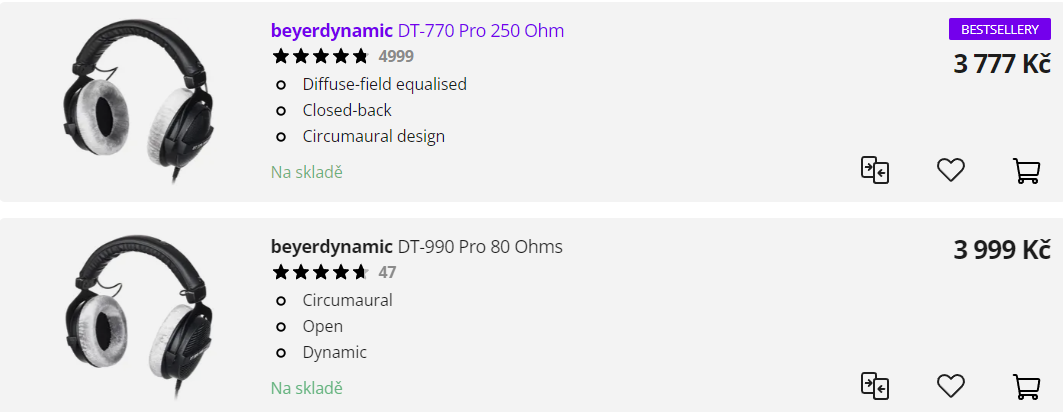Open the beyerdynamic DT-770 Pro 250 Ohm link
Viewport: 1063px width, 412px height.
(417, 30)
